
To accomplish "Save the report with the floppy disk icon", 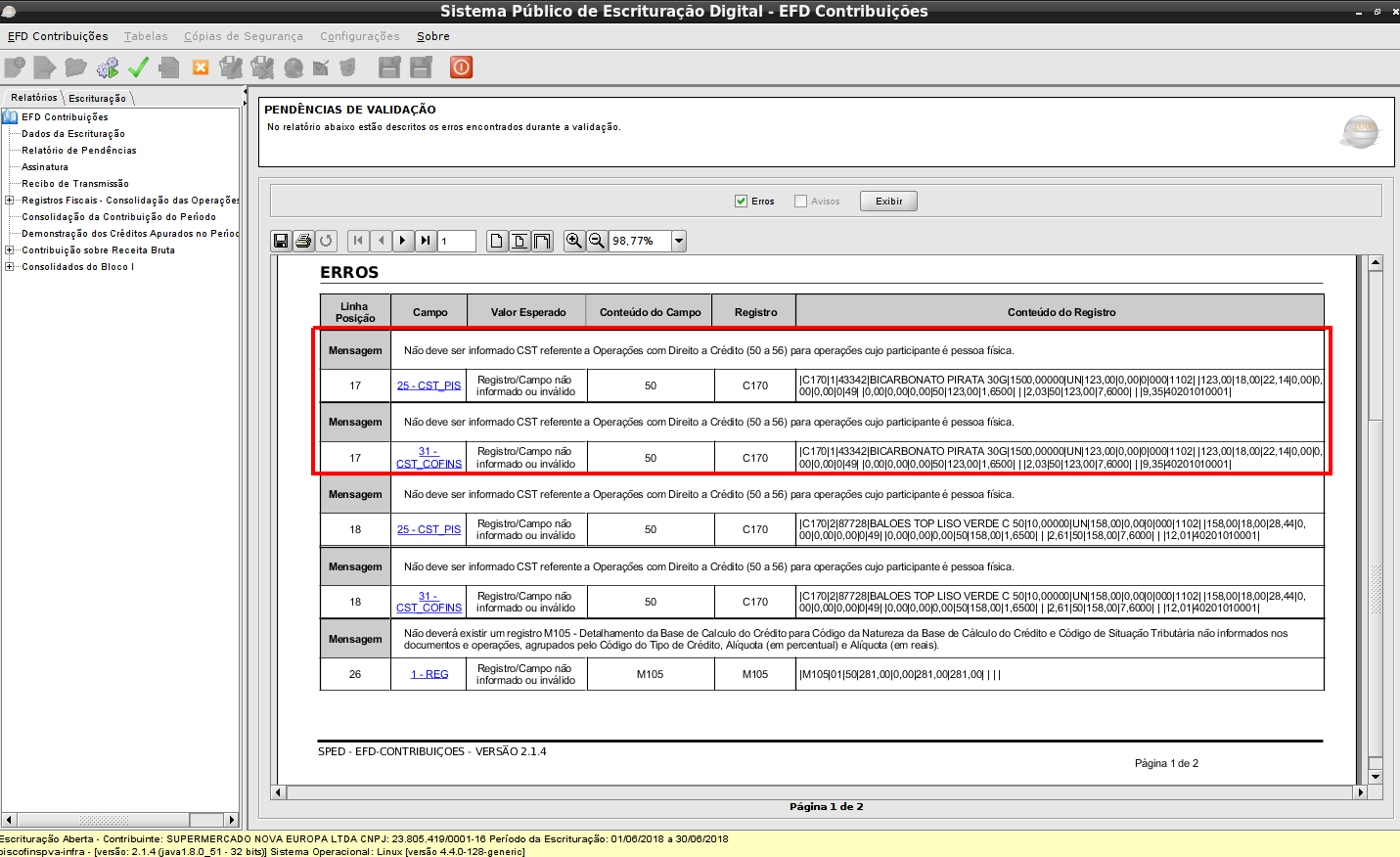I will (281, 241).
